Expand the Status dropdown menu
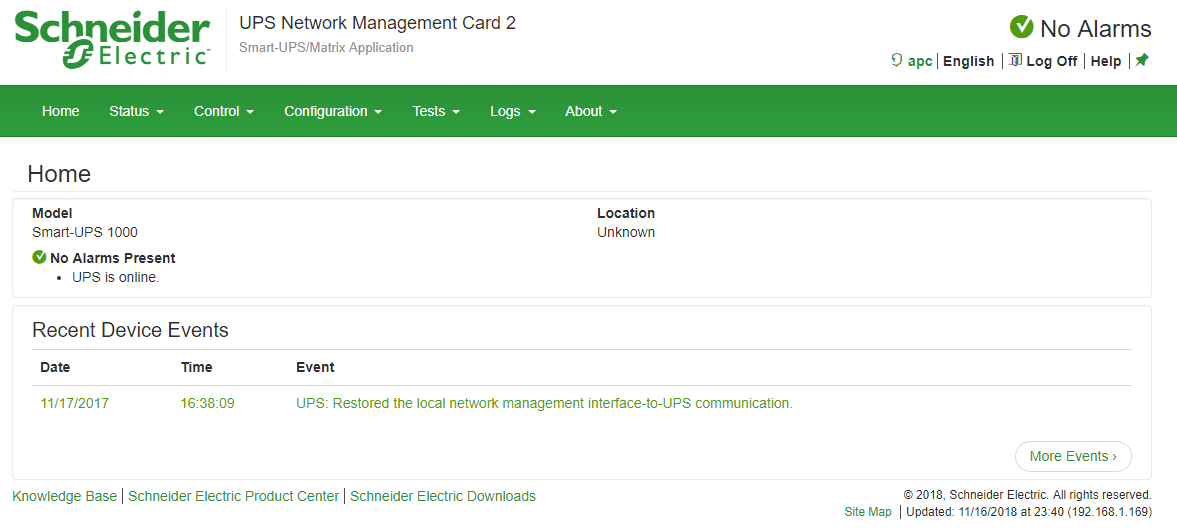 137,111
